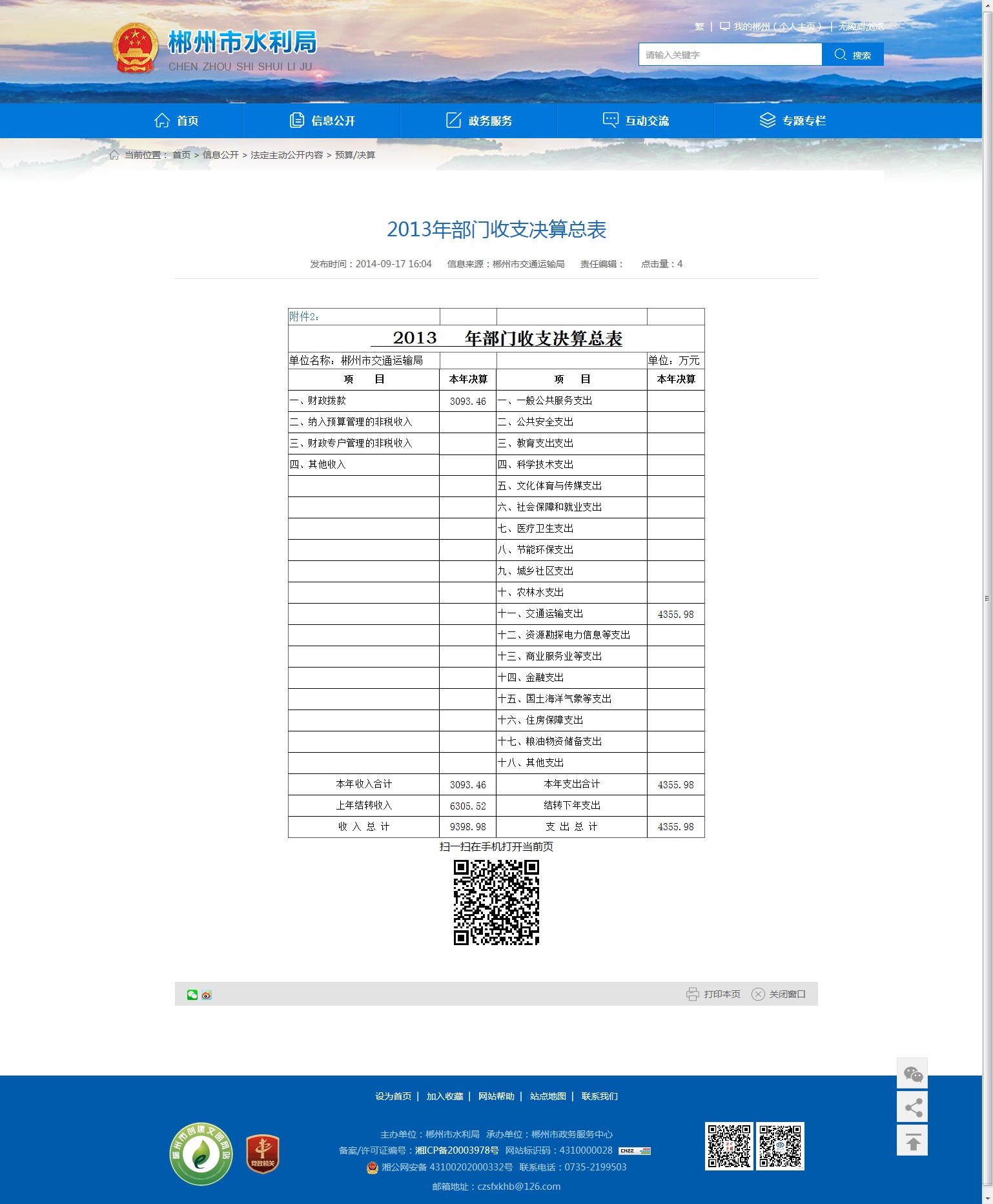
Task: Click the 打印本页 print button
Action: click(x=713, y=994)
